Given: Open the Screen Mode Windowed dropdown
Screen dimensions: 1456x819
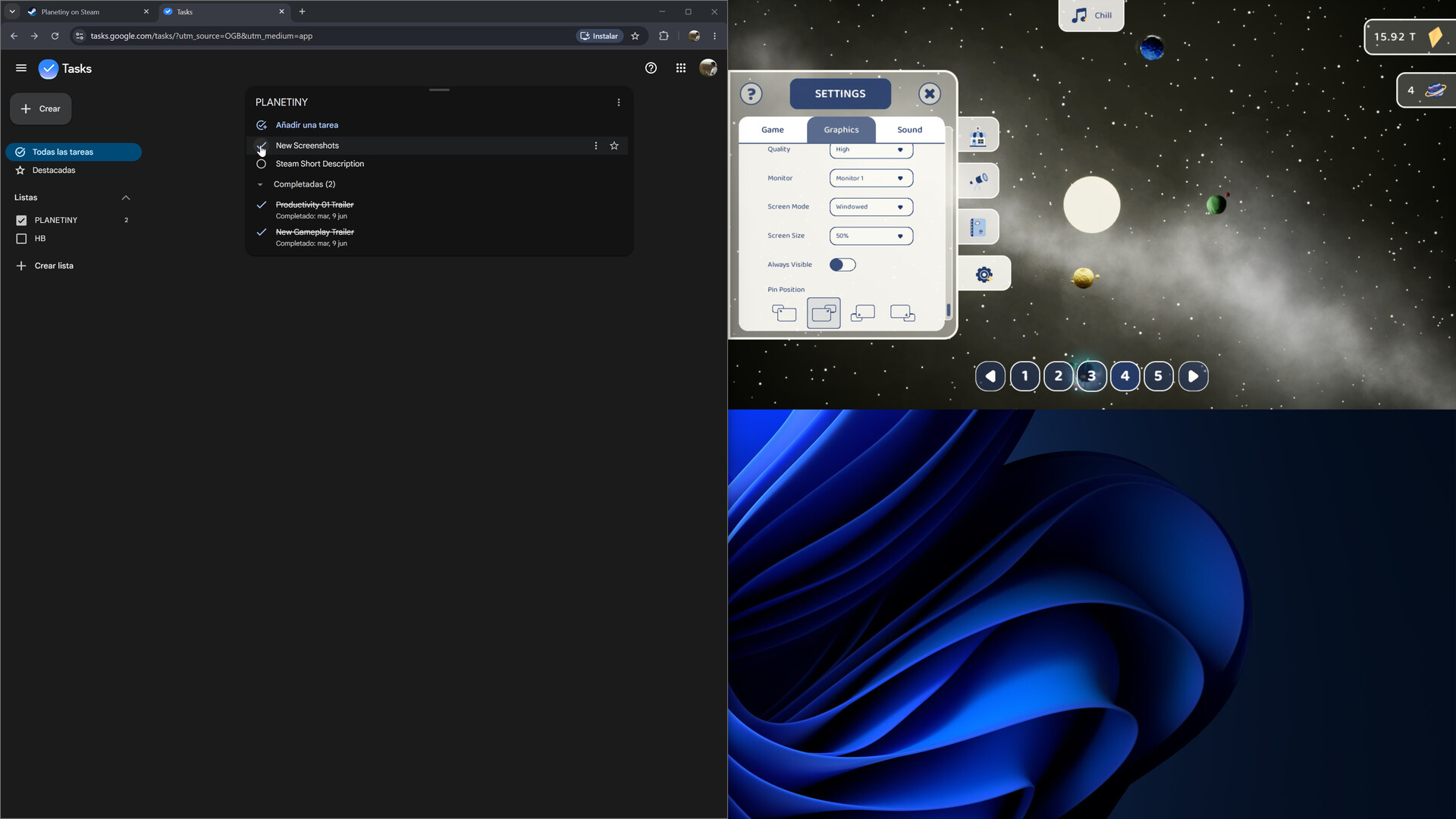Looking at the screenshot, I should click(x=871, y=207).
